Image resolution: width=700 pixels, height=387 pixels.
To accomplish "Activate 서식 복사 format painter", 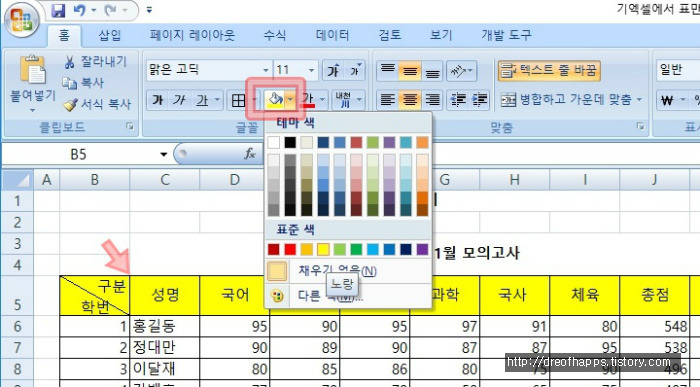I will point(96,104).
